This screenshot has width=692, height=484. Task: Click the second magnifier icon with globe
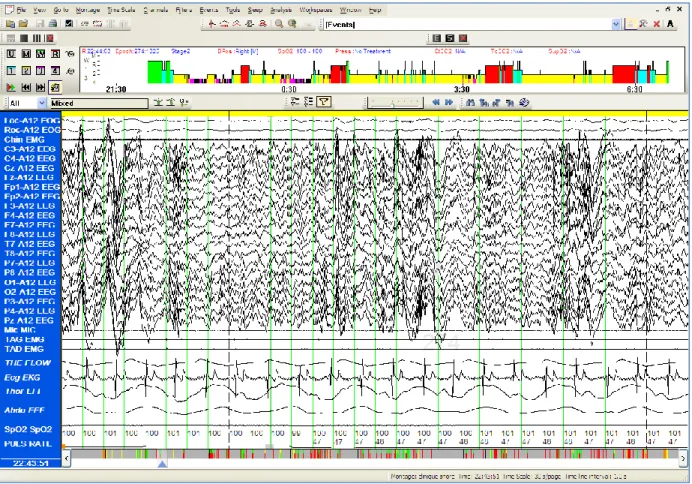292,24
